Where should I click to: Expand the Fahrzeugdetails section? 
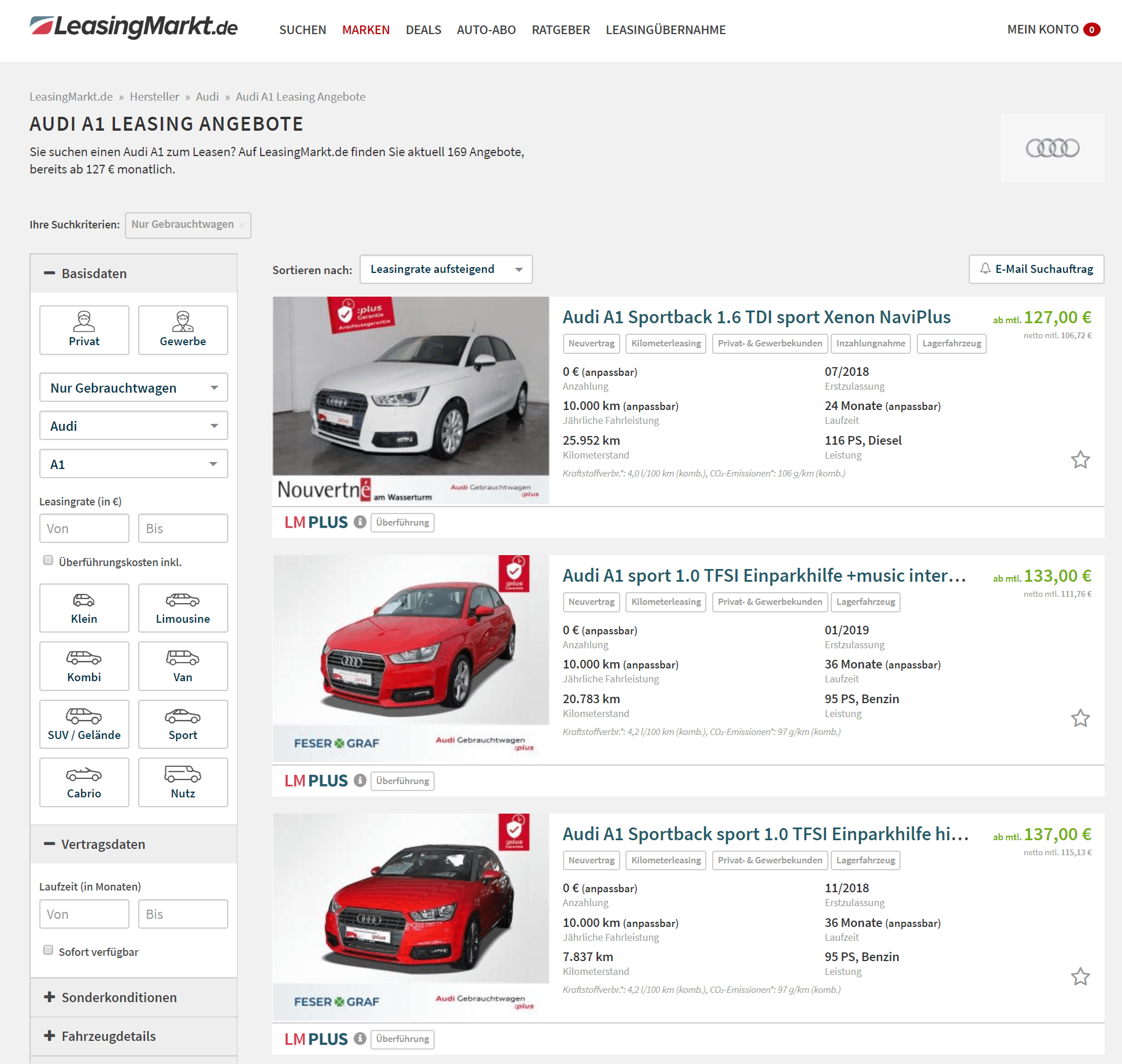click(x=134, y=1036)
